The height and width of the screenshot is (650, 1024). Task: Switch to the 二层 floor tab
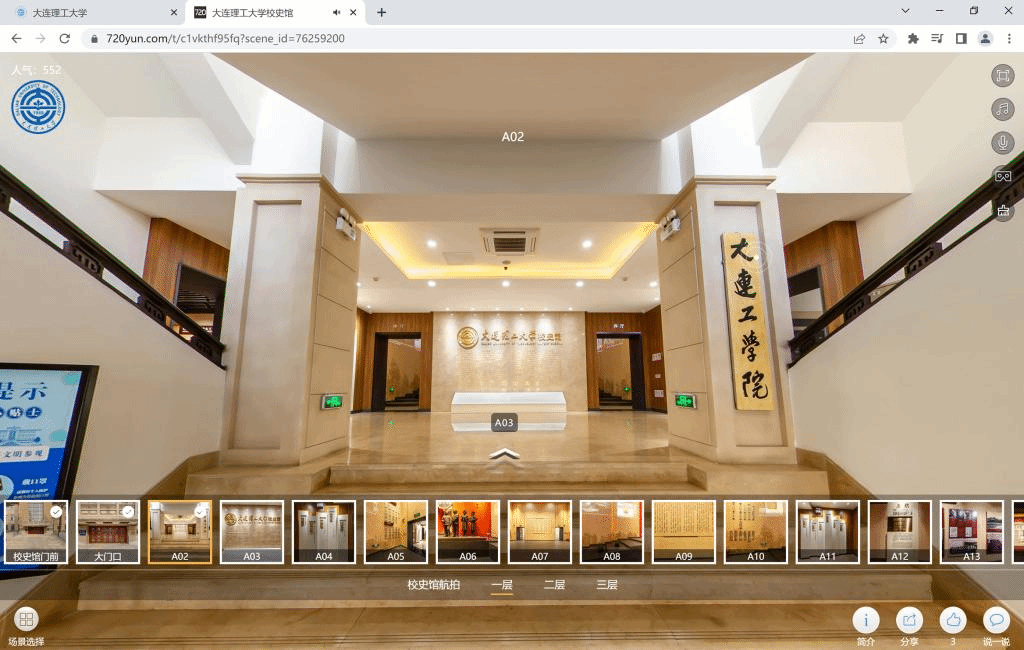[554, 585]
